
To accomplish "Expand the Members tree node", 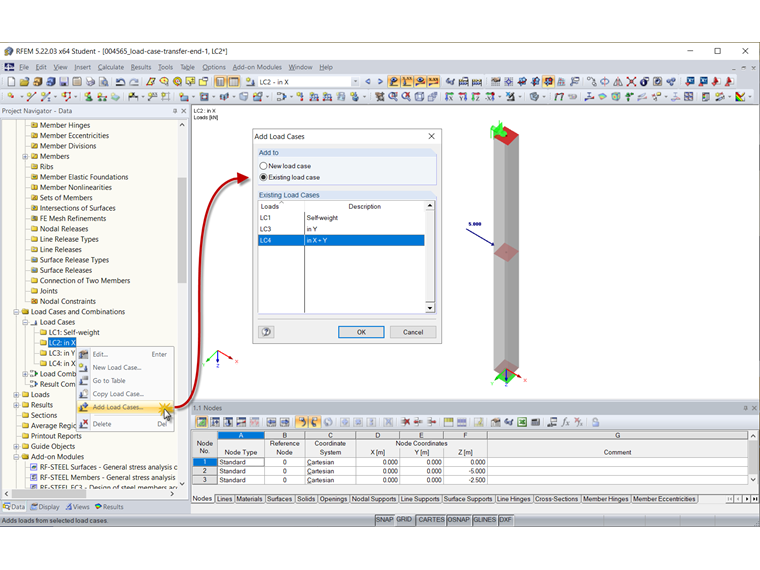I will [25, 157].
